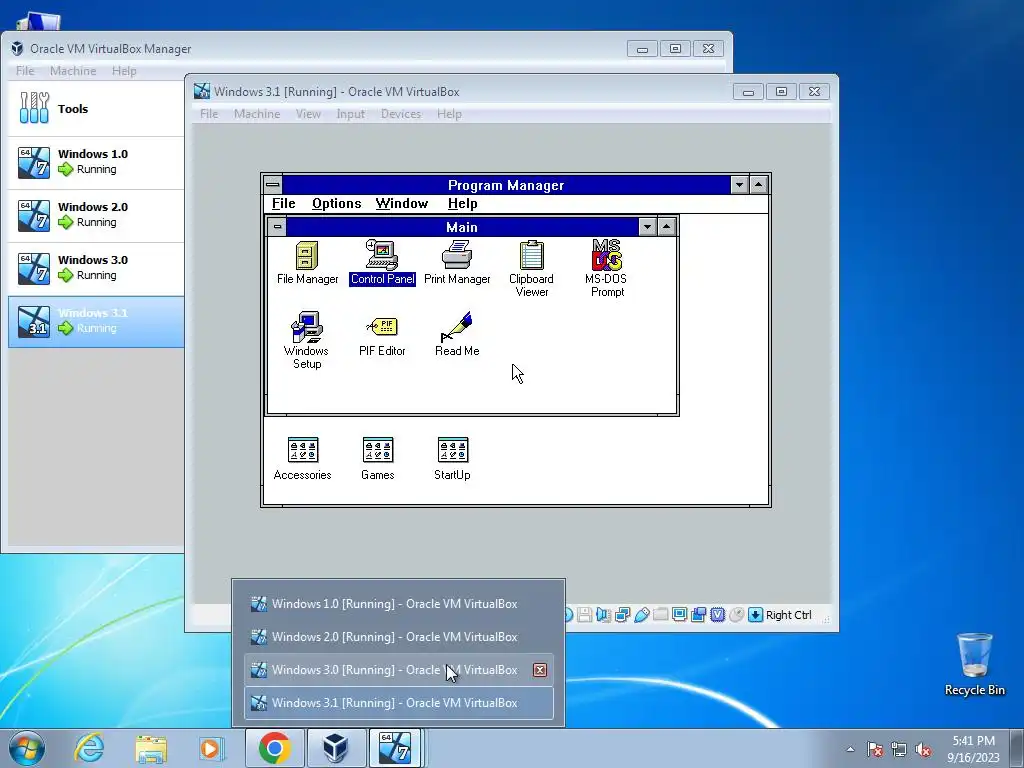This screenshot has height=768, width=1024.
Task: Click the display status icon in VM status bar
Action: point(679,614)
